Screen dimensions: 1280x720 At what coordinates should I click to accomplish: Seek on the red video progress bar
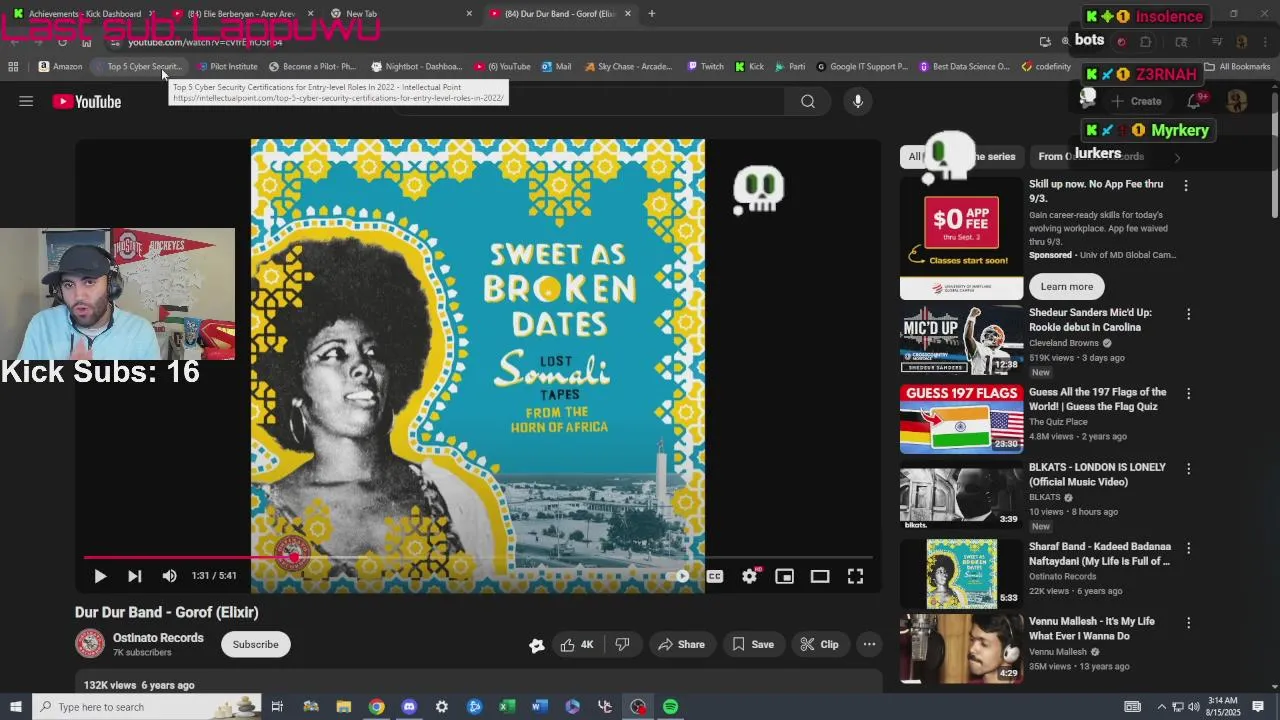pos(478,557)
